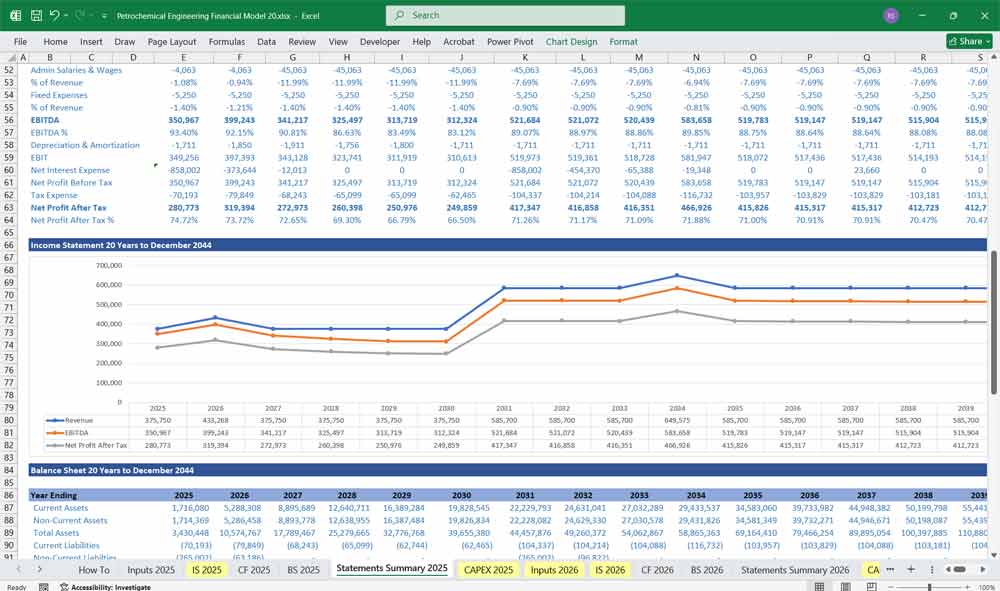Select the IS 2025 sheet tab
Viewport: 1000px width, 591px height.
click(x=205, y=569)
